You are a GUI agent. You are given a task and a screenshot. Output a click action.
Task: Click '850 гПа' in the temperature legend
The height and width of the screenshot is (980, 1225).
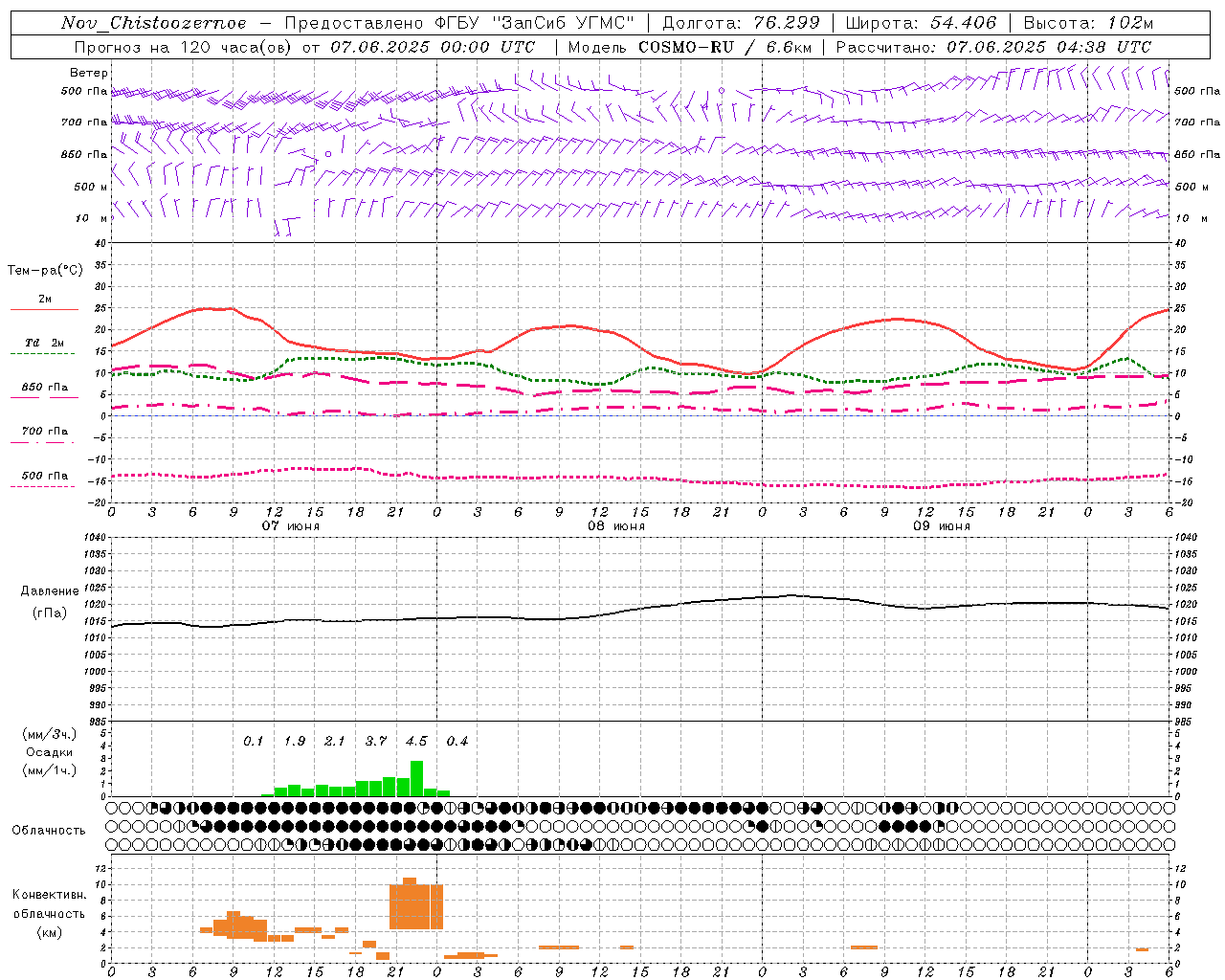[x=44, y=388]
